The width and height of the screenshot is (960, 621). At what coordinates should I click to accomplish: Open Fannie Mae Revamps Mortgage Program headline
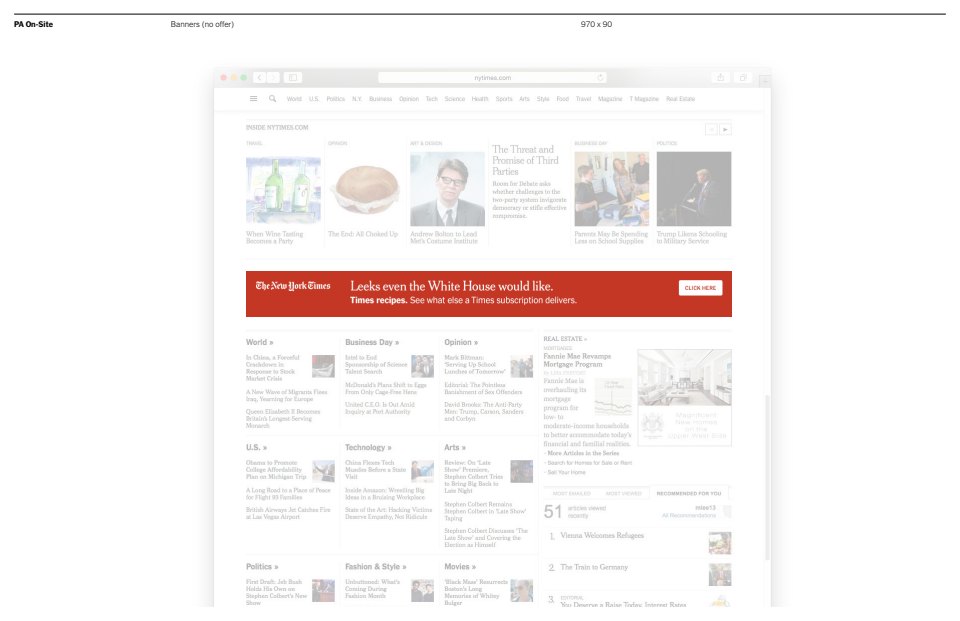[577, 360]
